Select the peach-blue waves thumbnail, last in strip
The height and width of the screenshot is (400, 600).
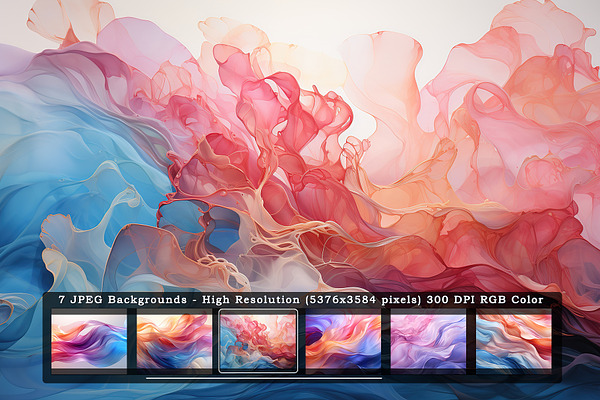click(x=514, y=341)
